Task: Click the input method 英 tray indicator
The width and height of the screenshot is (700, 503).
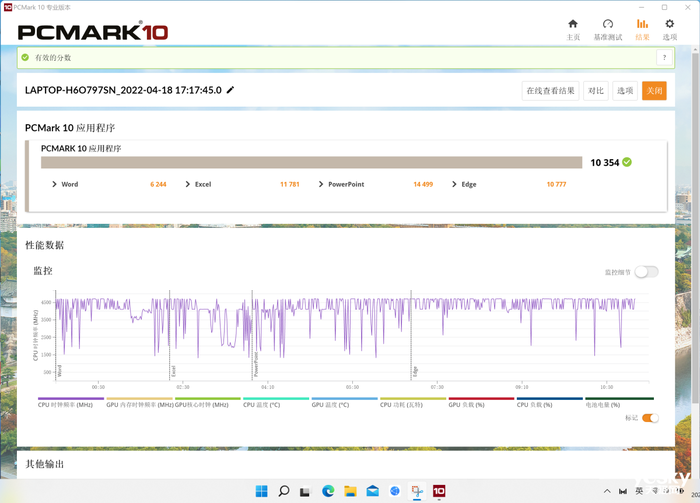Action: click(639, 491)
